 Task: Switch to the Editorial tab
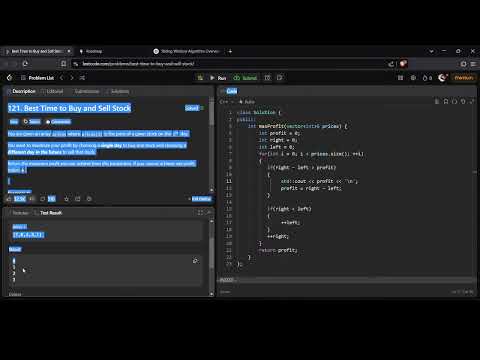click(x=54, y=91)
